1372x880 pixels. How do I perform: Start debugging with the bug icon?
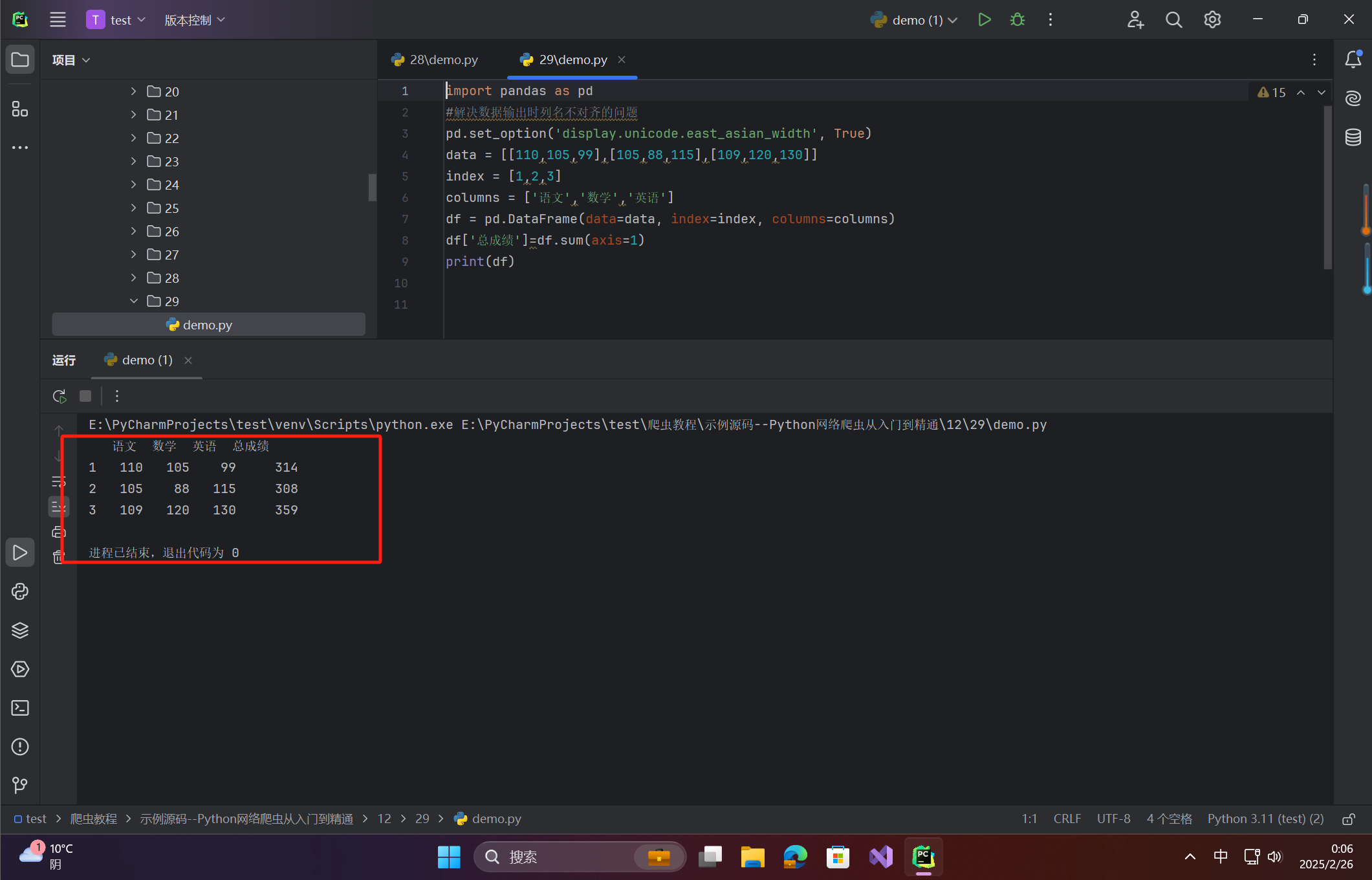pos(1018,20)
